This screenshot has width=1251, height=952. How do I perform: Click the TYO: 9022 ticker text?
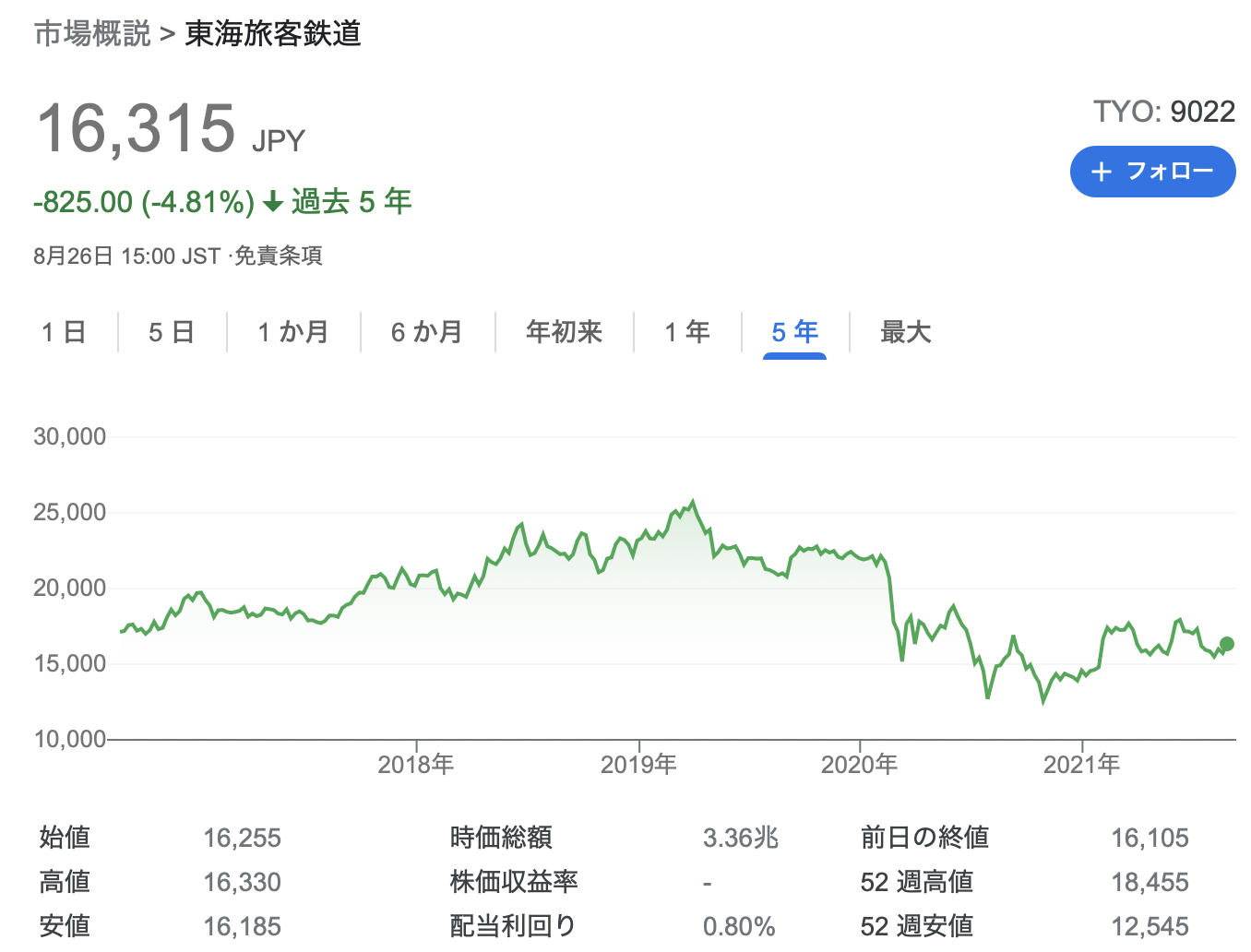point(1164,112)
